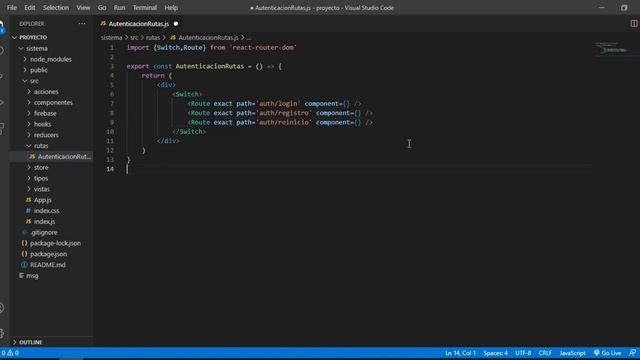Open the .gitignore file
The width and height of the screenshot is (640, 360).
tap(43, 232)
